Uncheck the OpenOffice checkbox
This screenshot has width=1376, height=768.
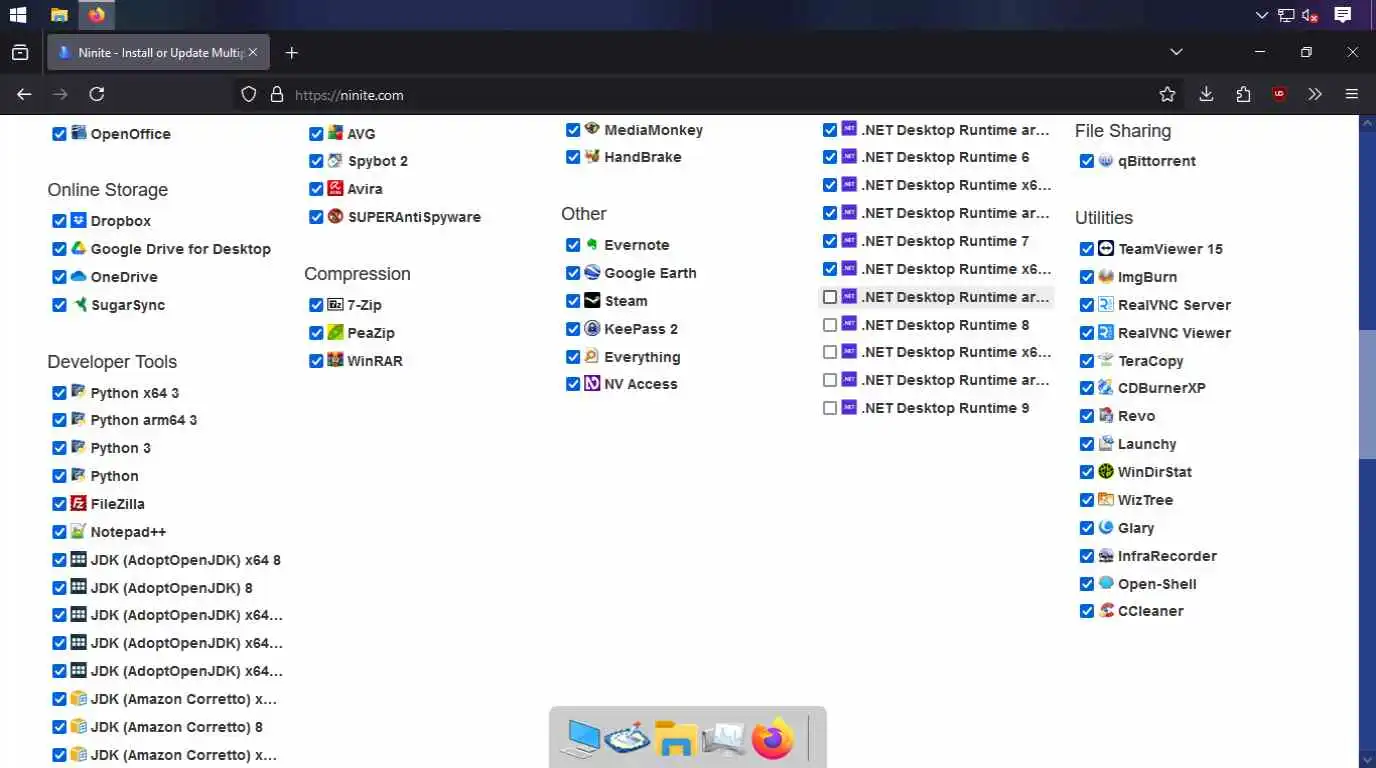[x=59, y=134]
